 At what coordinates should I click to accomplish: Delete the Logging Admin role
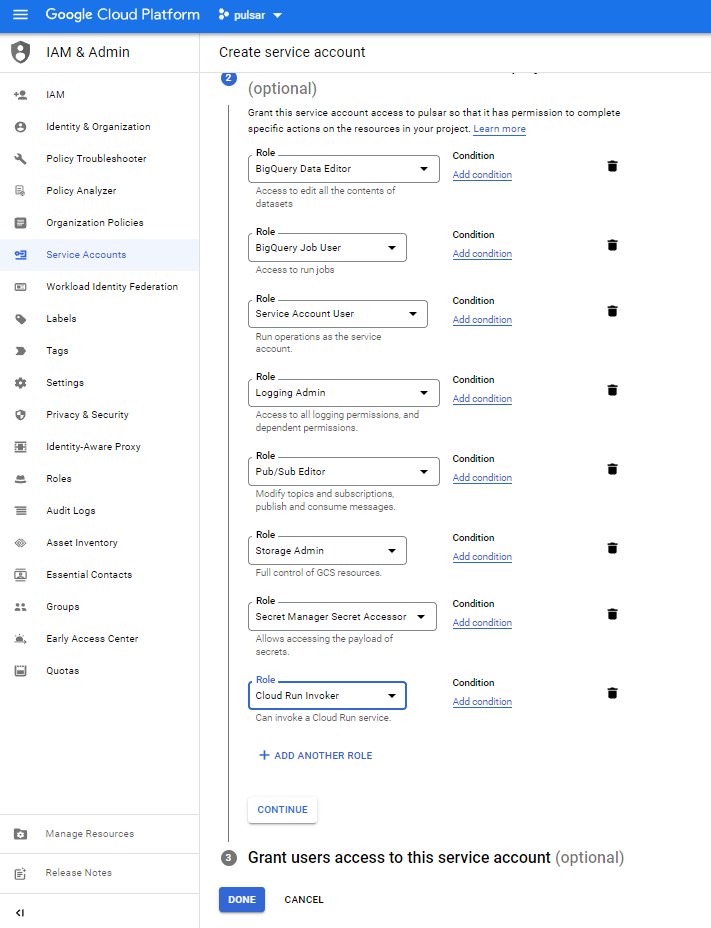(x=612, y=389)
